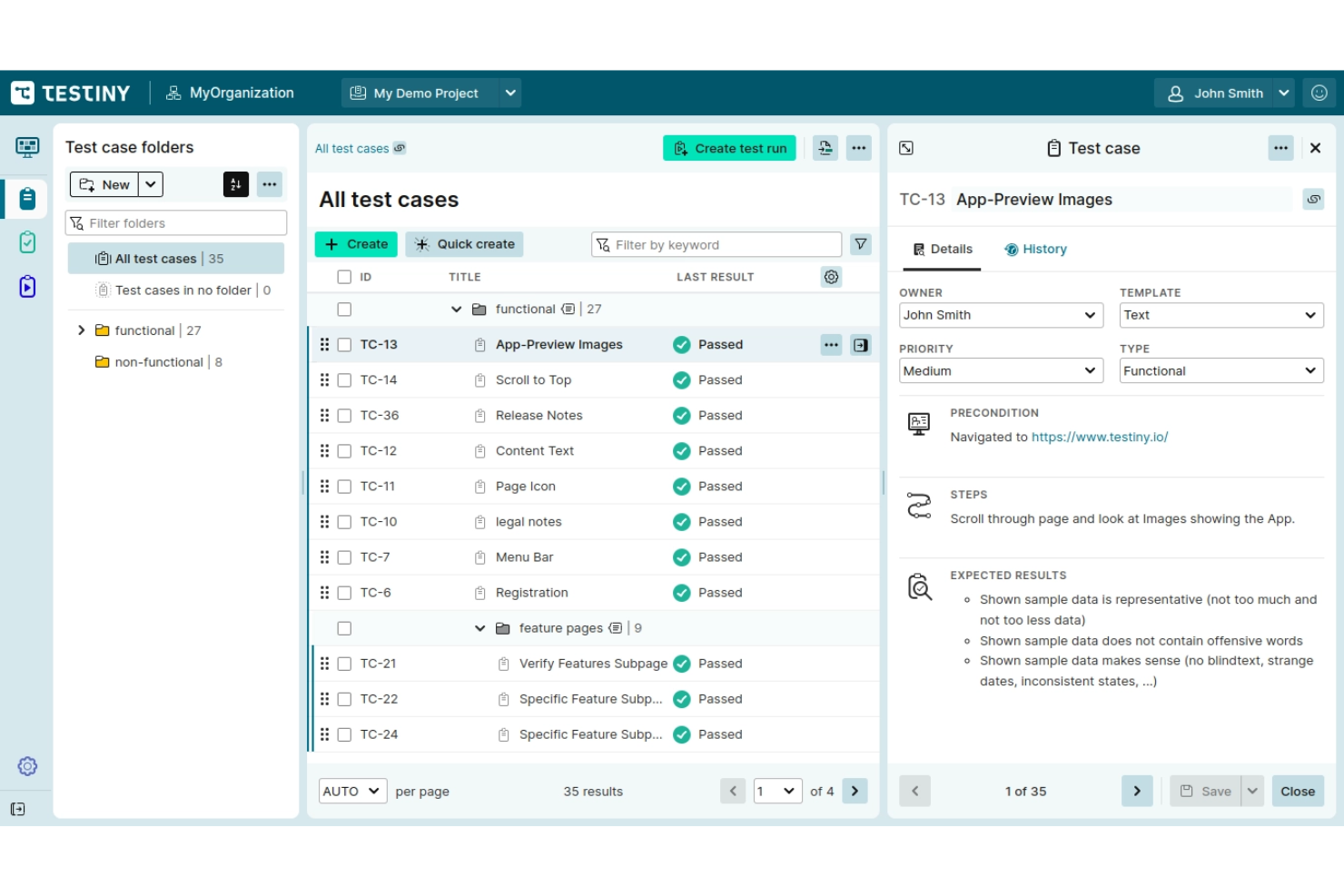
Task: Expand the functional folder in the folder tree
Action: click(80, 330)
